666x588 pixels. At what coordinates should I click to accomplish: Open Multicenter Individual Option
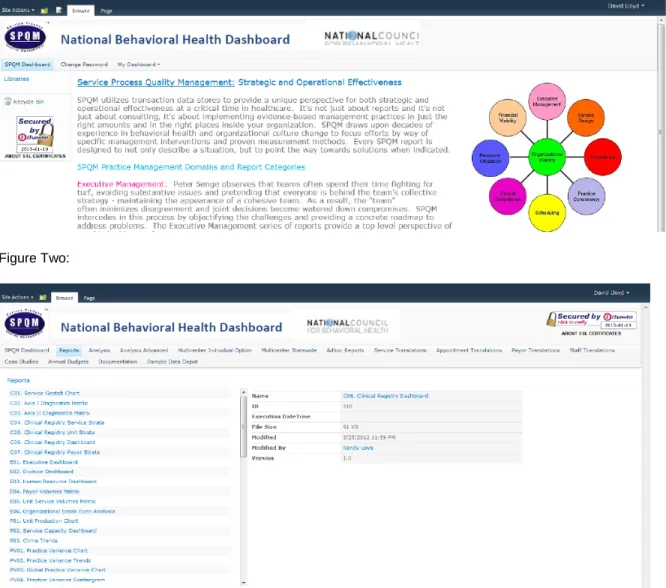[x=215, y=350]
